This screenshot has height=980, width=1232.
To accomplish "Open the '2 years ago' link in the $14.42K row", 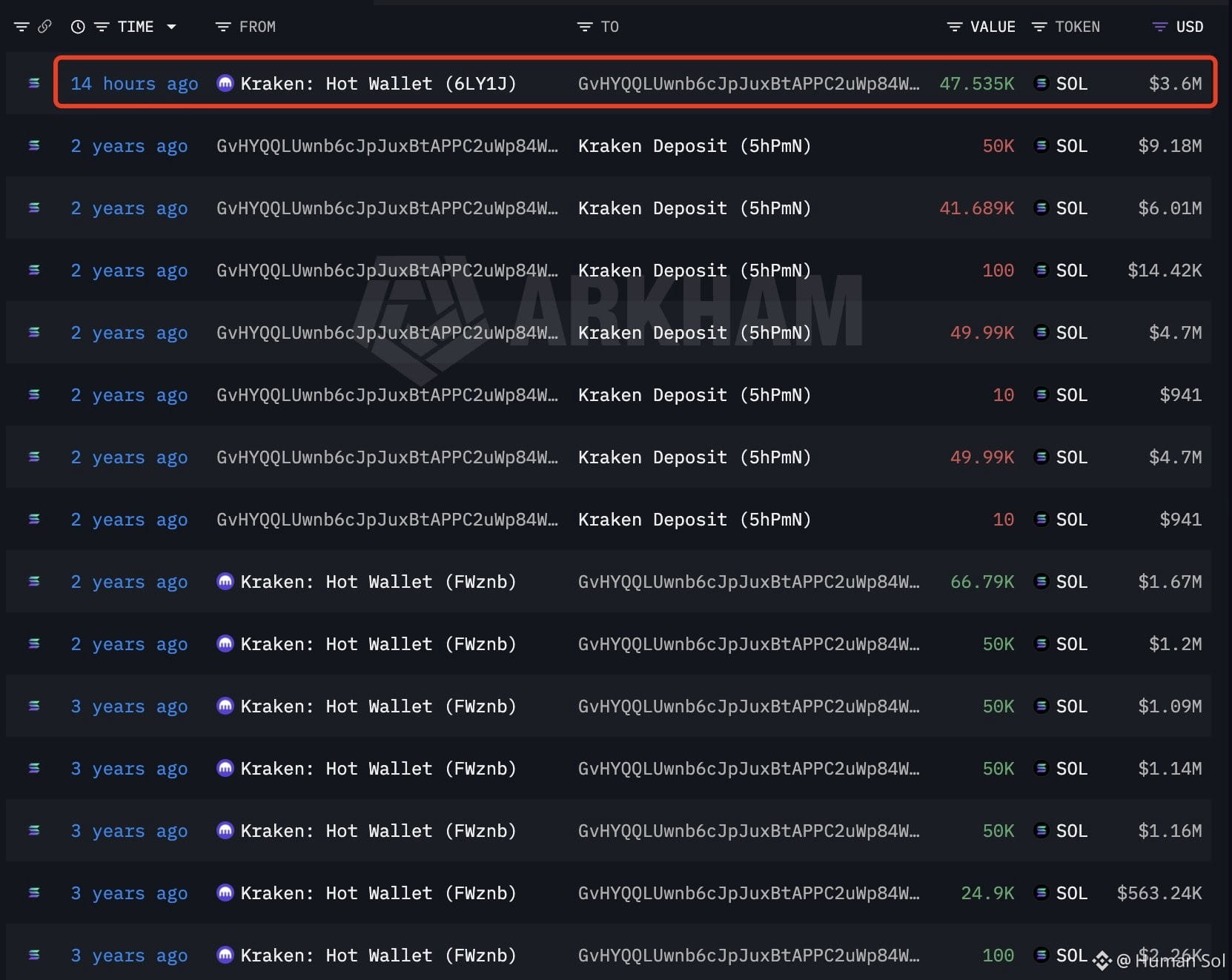I will 129,271.
